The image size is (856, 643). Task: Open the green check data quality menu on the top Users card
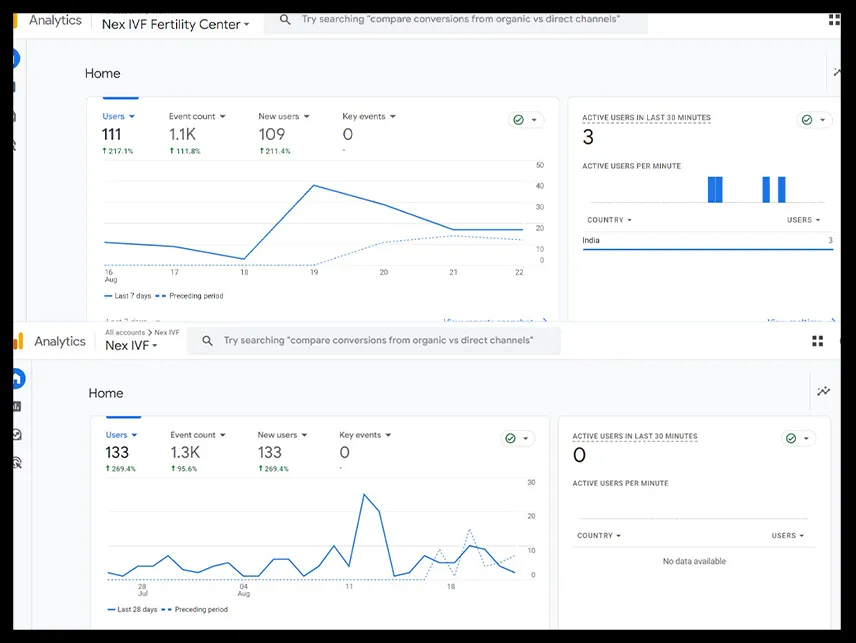[526, 120]
